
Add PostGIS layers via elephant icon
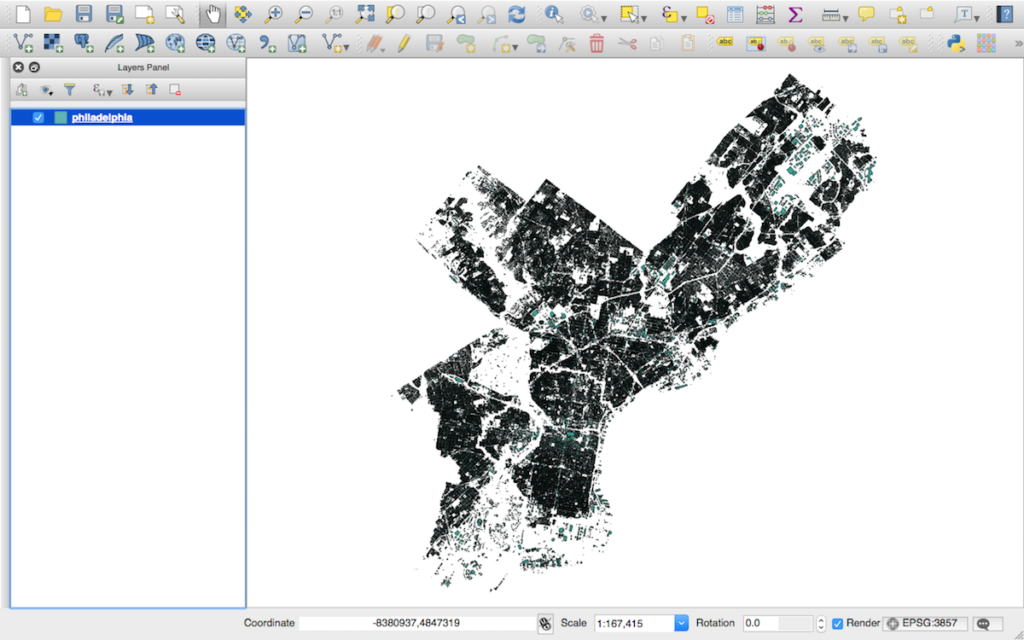(84, 44)
